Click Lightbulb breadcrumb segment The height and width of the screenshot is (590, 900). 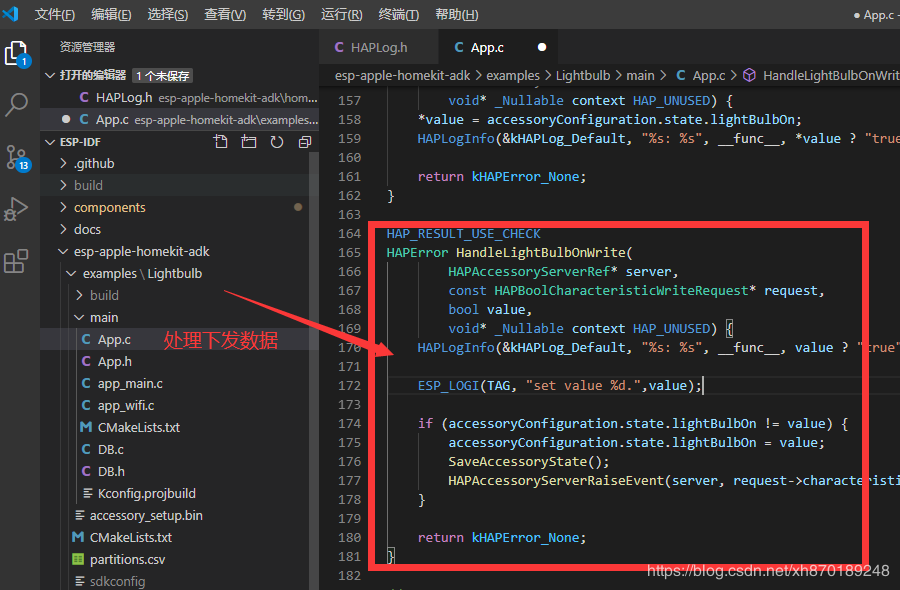click(583, 75)
